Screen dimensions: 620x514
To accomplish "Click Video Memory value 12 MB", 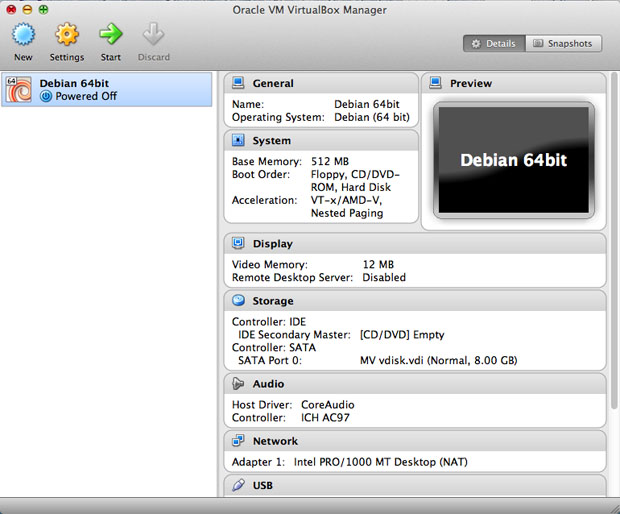I will point(378,265).
